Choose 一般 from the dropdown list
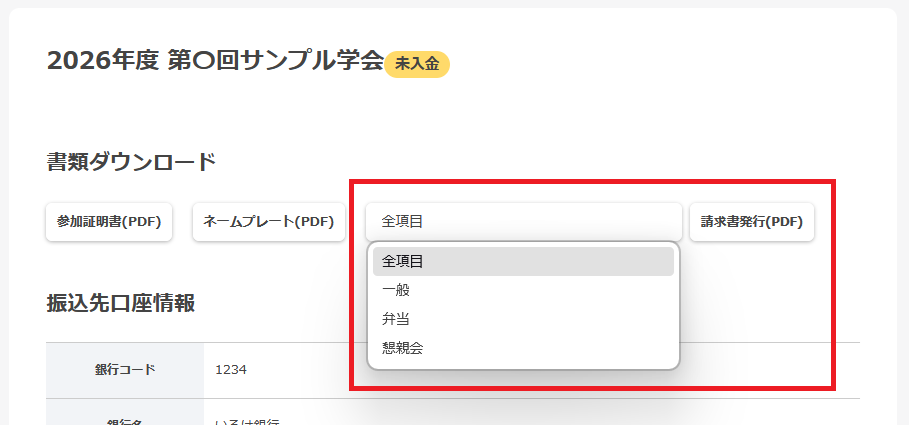Image resolution: width=909 pixels, height=425 pixels. pyautogui.click(x=396, y=290)
